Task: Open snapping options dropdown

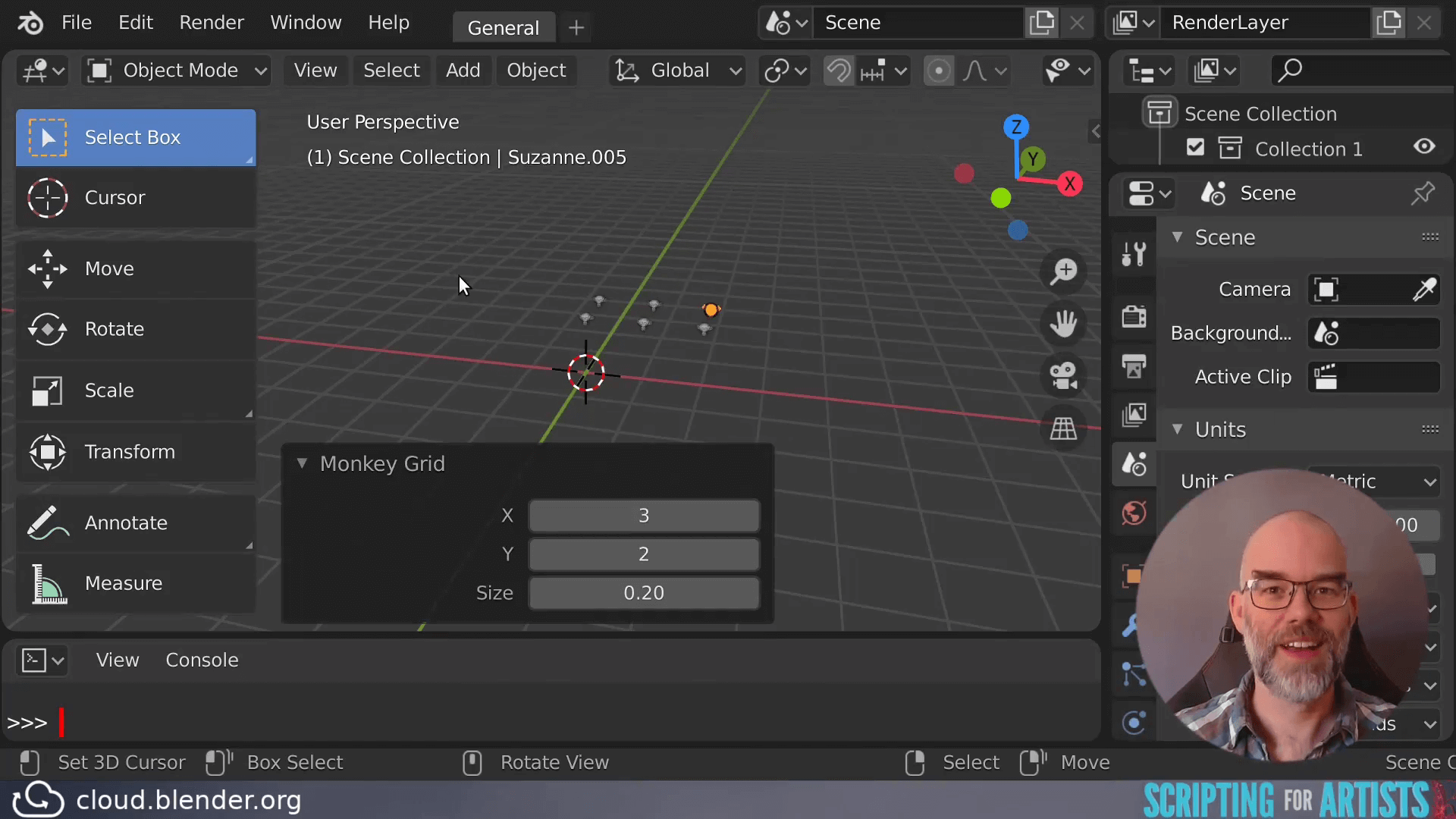Action: (x=883, y=71)
